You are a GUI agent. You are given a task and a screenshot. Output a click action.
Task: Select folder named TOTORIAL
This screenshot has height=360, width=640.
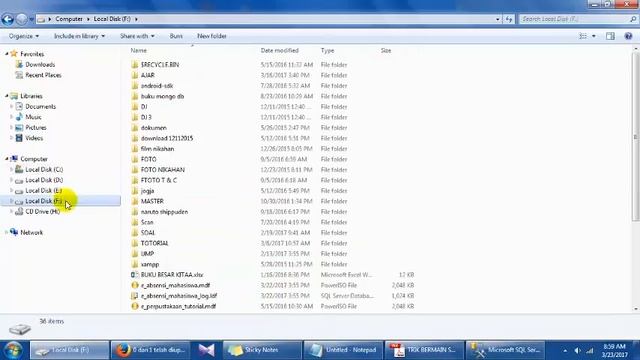(154, 243)
